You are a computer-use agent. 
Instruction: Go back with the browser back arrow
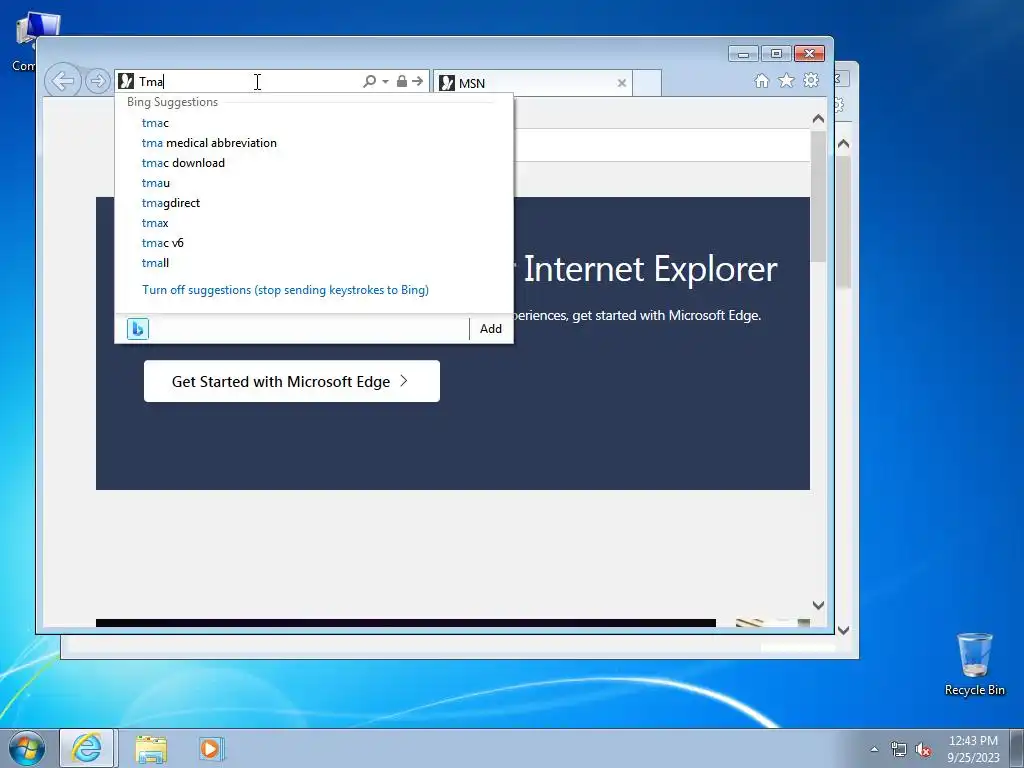(x=63, y=81)
